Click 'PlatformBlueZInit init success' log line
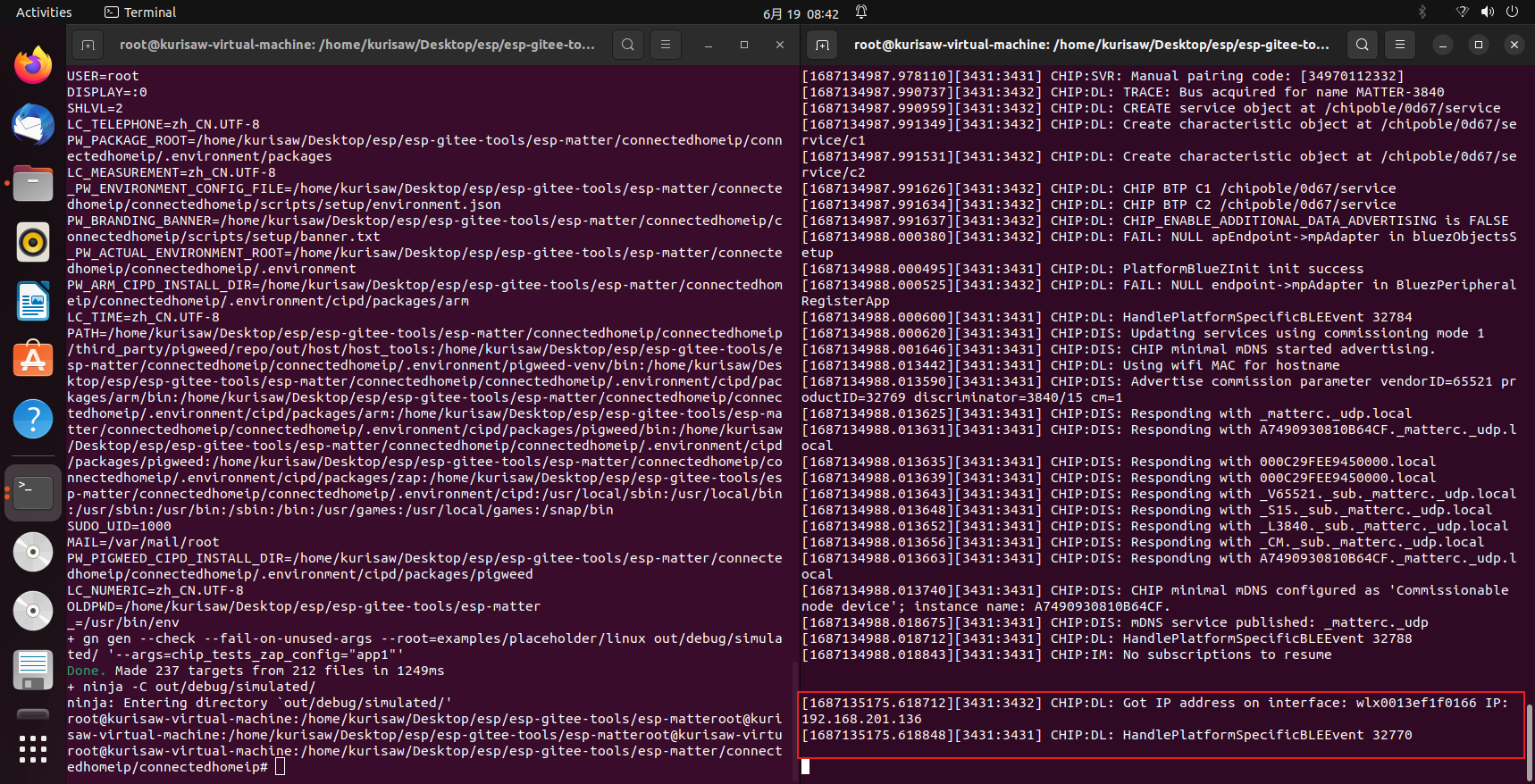The height and width of the screenshot is (784, 1535). click(1083, 269)
